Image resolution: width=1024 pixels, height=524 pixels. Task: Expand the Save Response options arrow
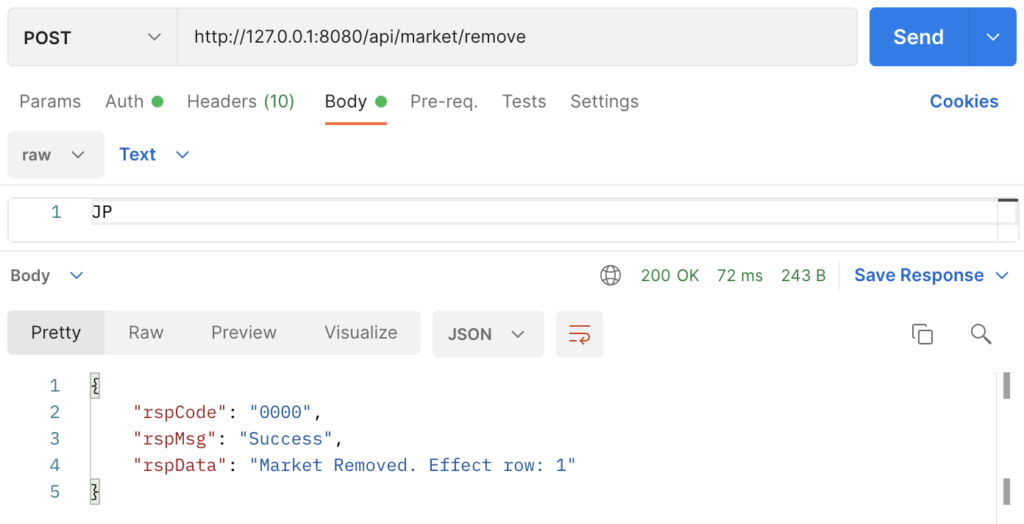(x=1002, y=276)
